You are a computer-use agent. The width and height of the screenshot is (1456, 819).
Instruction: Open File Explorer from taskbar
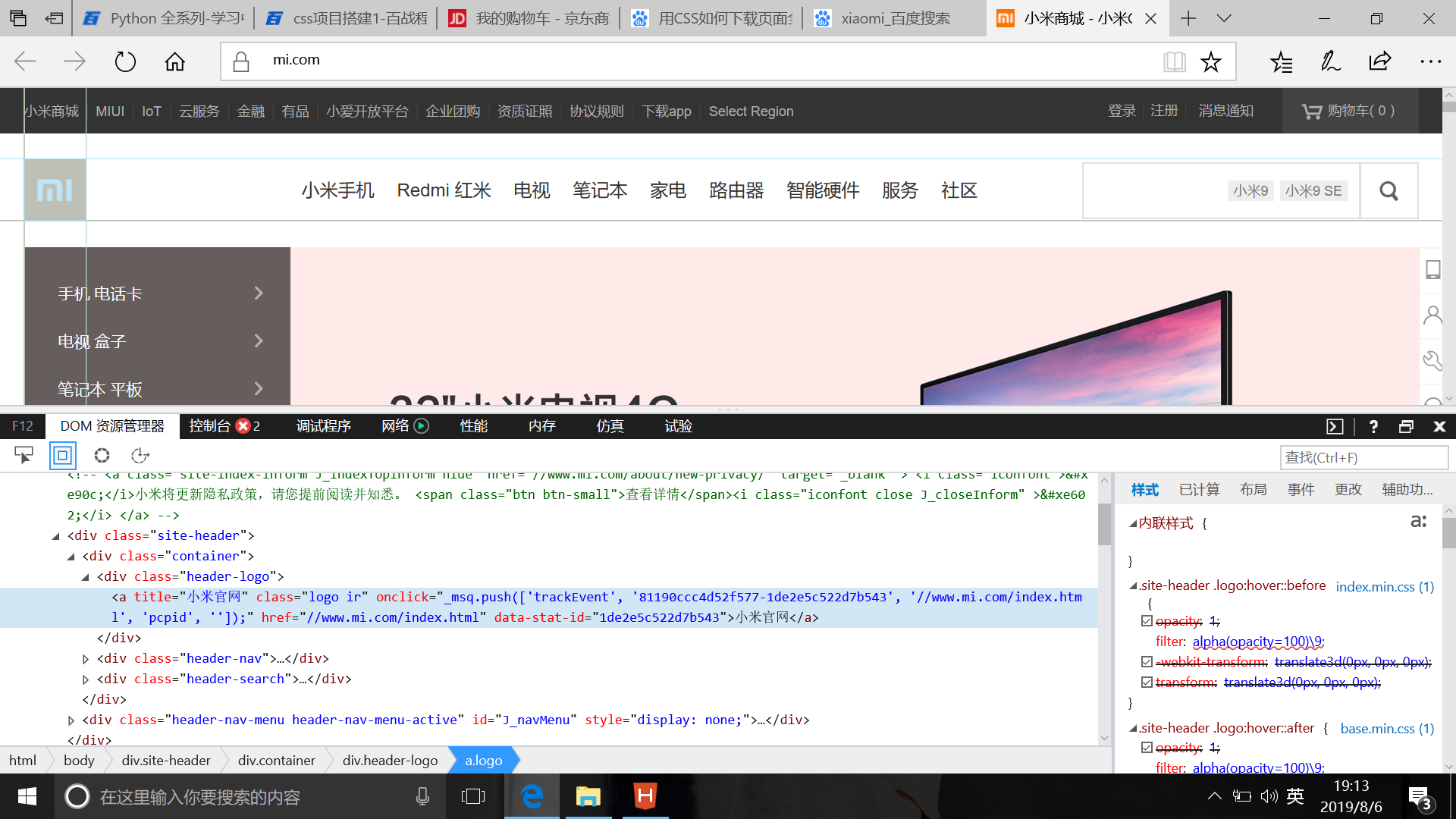588,796
